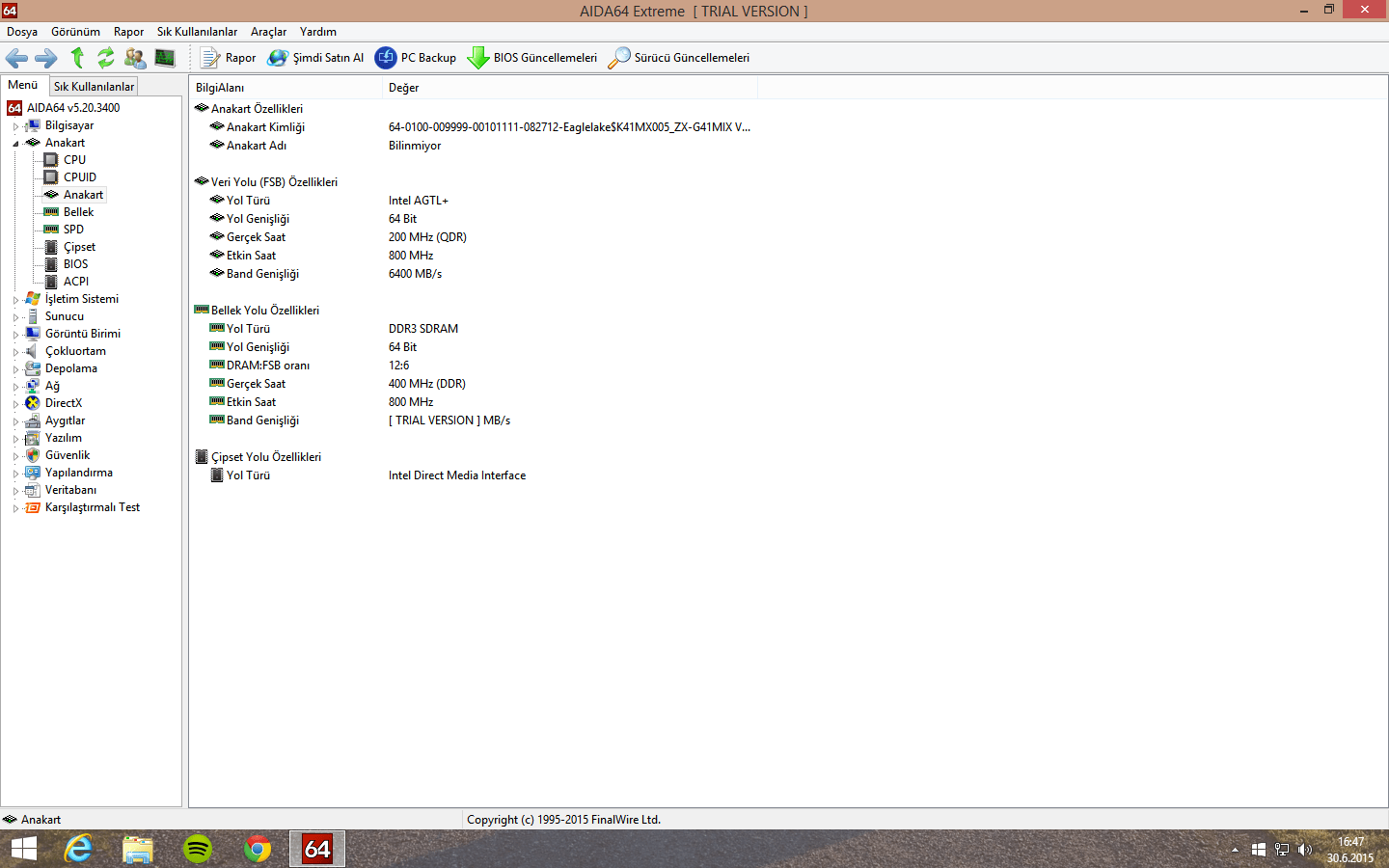
Task: Select Yapılandırma in the tree
Action: click(x=79, y=473)
